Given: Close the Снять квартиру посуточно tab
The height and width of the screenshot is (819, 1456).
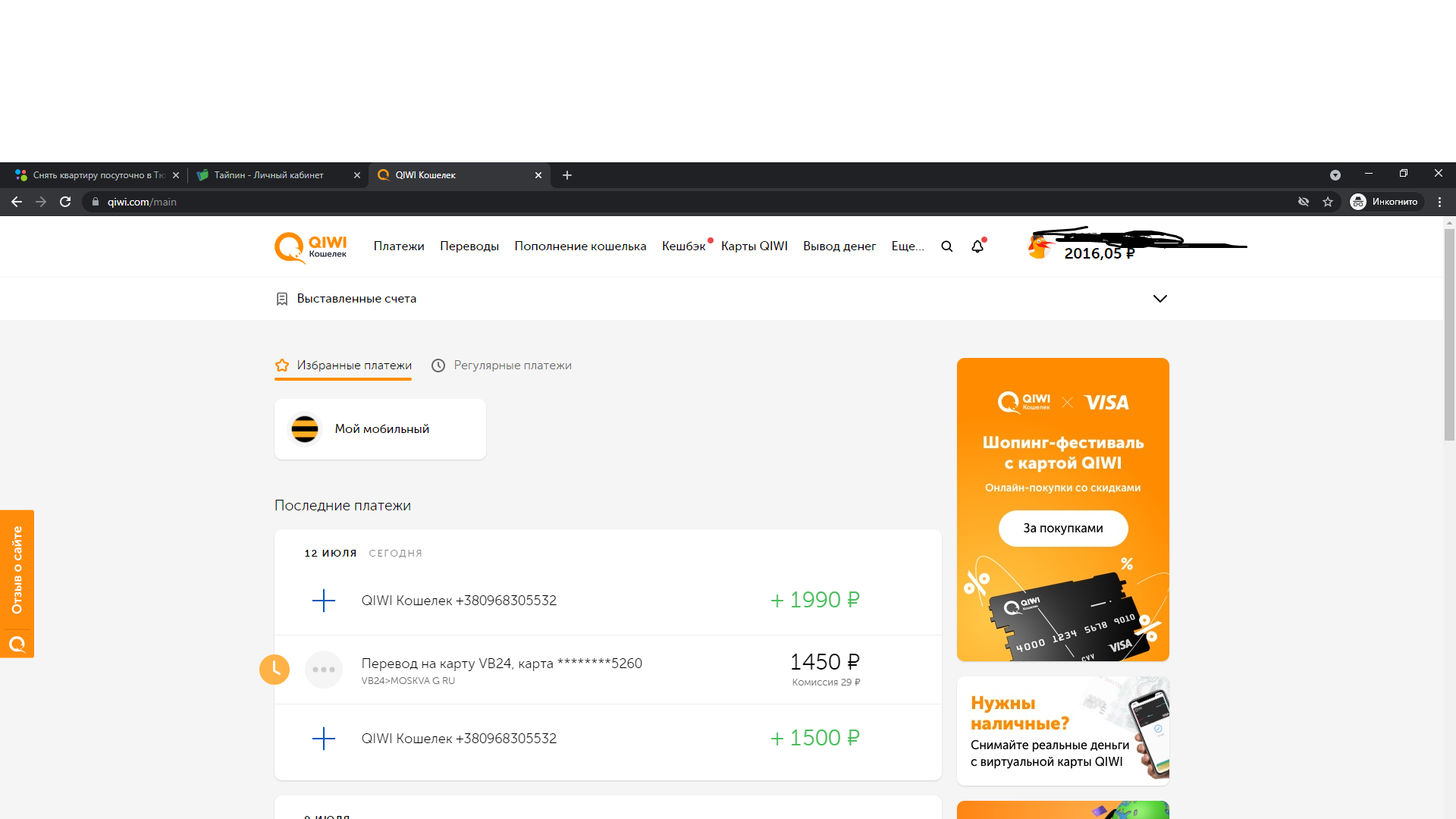Looking at the screenshot, I should coord(176,175).
